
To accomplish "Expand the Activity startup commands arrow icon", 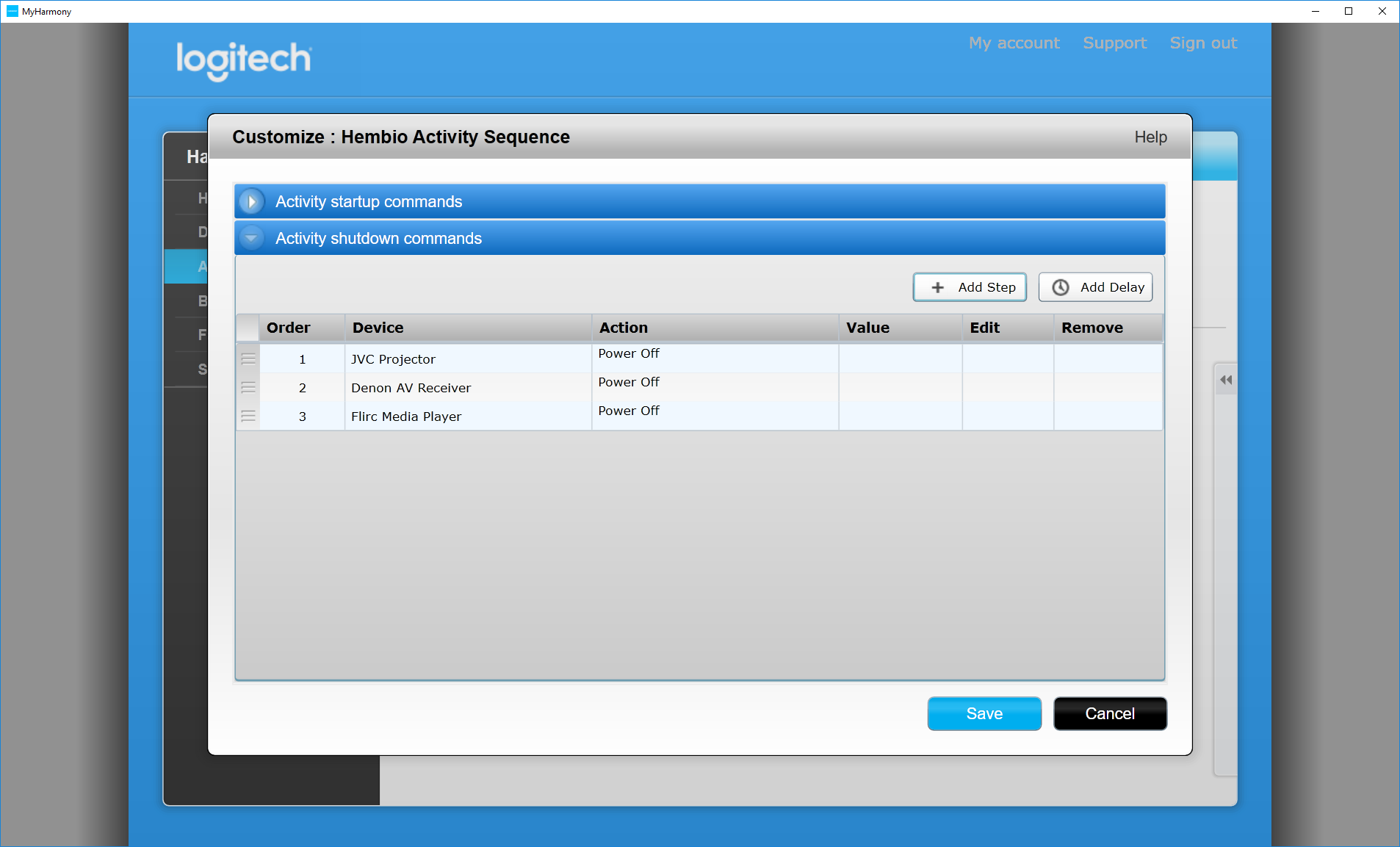I will 252,201.
